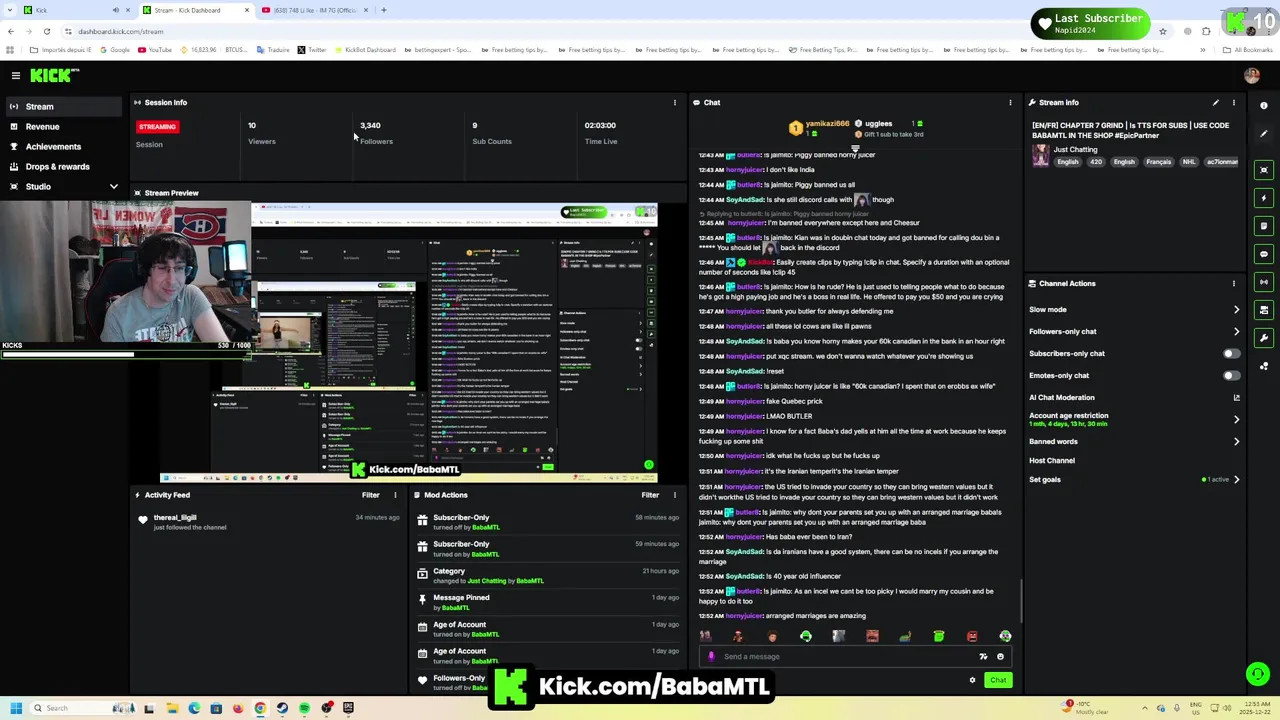The width and height of the screenshot is (1280, 720).
Task: Open chat settings gear icon
Action: point(972,680)
